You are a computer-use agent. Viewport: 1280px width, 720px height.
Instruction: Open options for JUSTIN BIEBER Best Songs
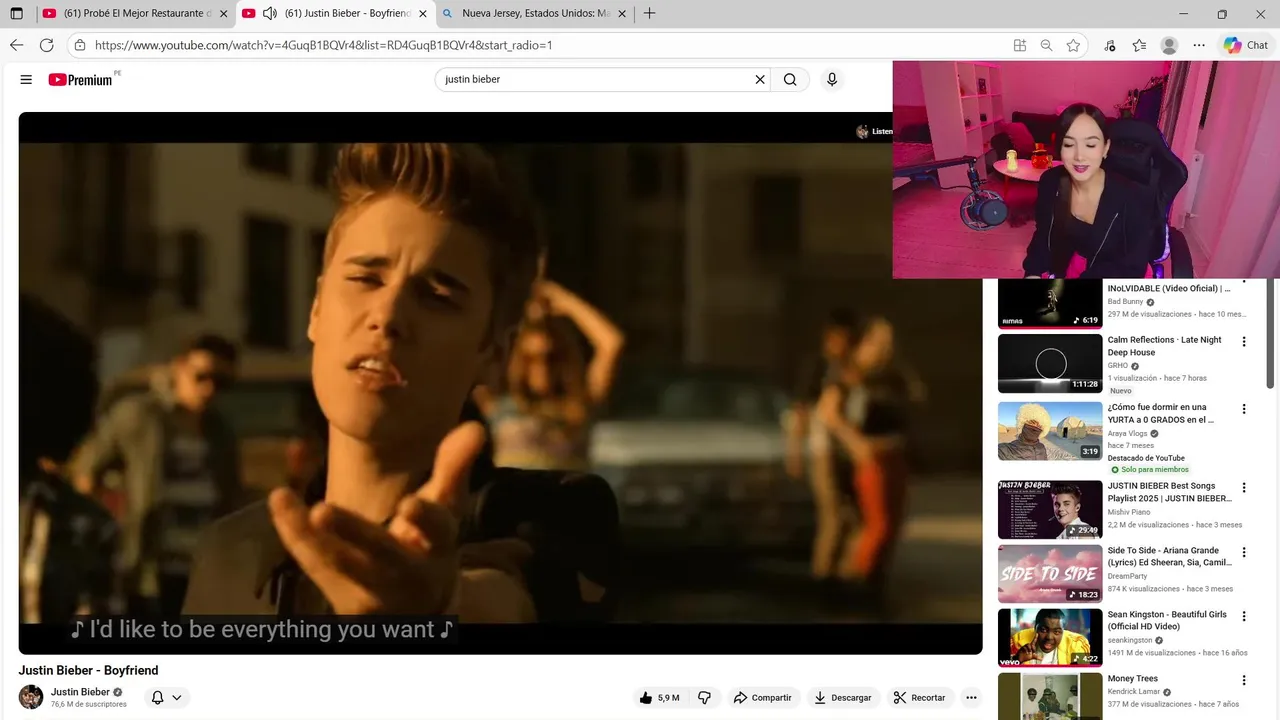point(1244,488)
